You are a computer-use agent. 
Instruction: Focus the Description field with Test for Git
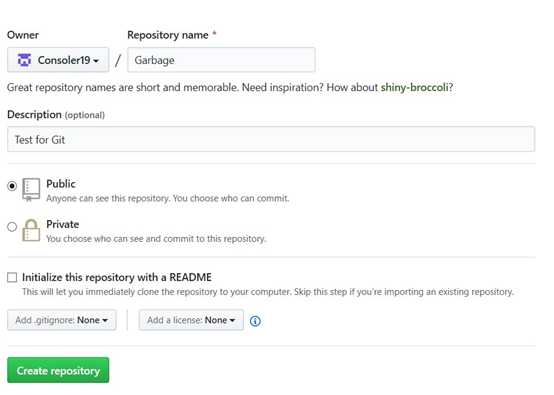[271, 139]
